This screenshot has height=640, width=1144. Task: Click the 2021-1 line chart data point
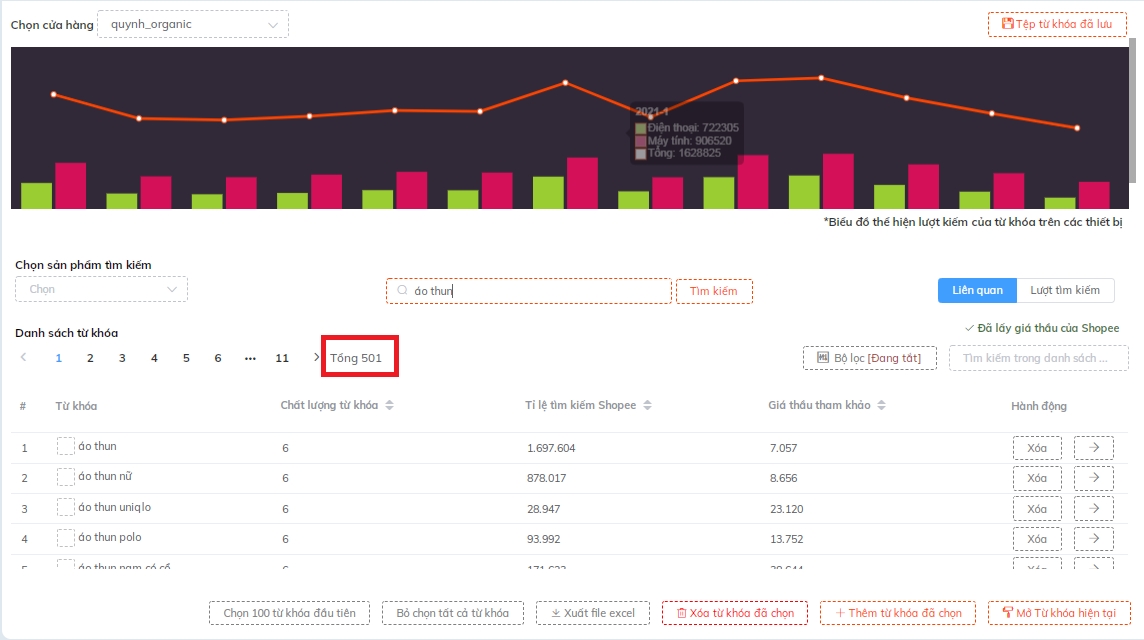[x=650, y=117]
